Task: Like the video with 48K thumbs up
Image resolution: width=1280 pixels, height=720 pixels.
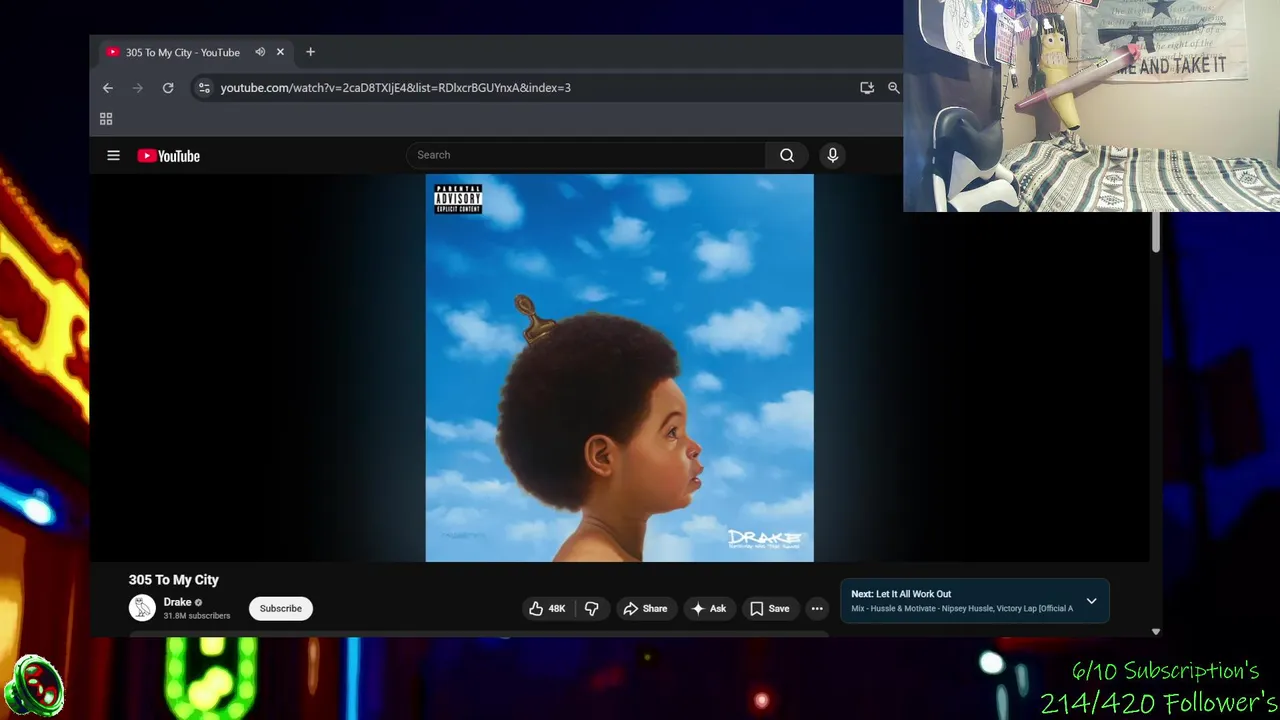Action: [x=547, y=608]
